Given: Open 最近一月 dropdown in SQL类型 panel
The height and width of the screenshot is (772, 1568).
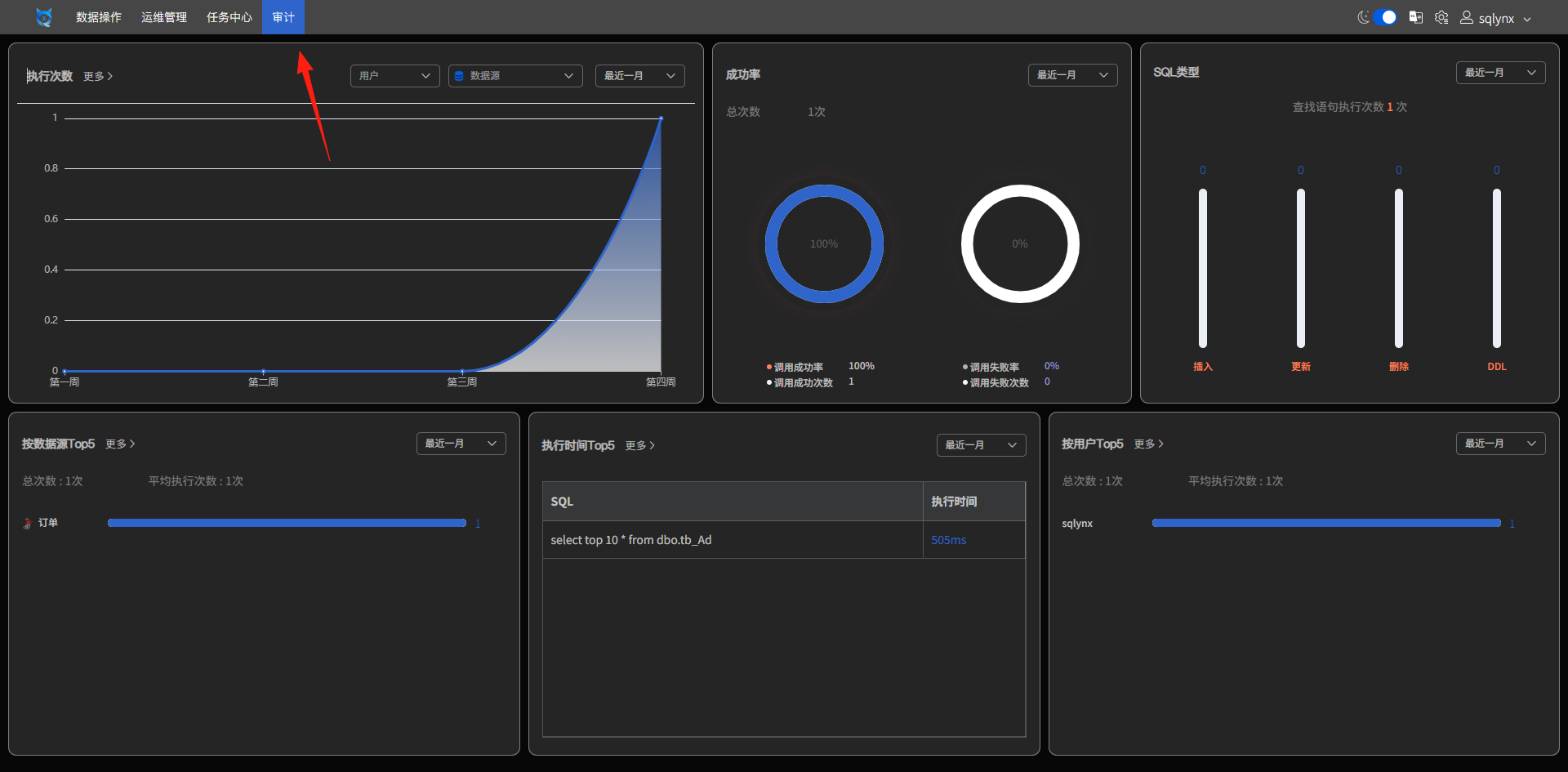Looking at the screenshot, I should 1500,73.
